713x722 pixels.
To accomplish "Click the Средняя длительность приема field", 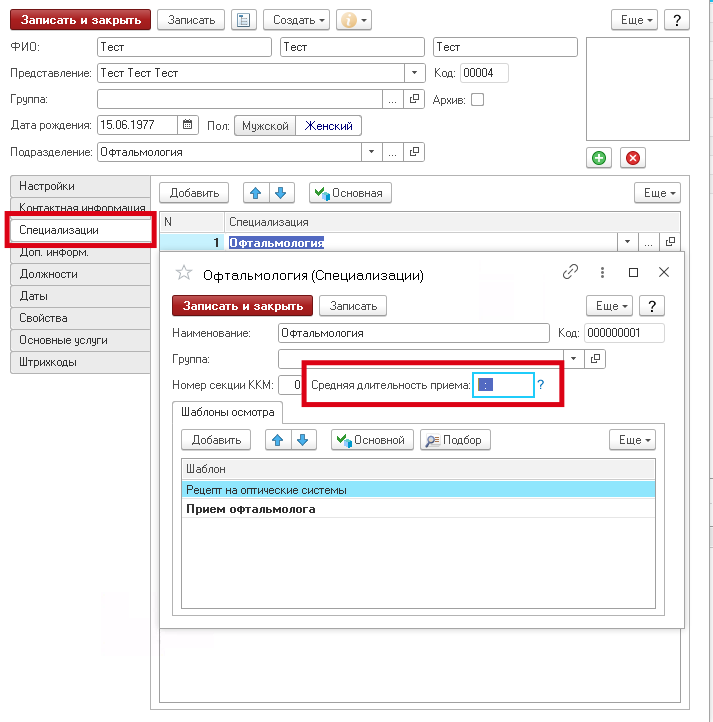I will point(503,384).
